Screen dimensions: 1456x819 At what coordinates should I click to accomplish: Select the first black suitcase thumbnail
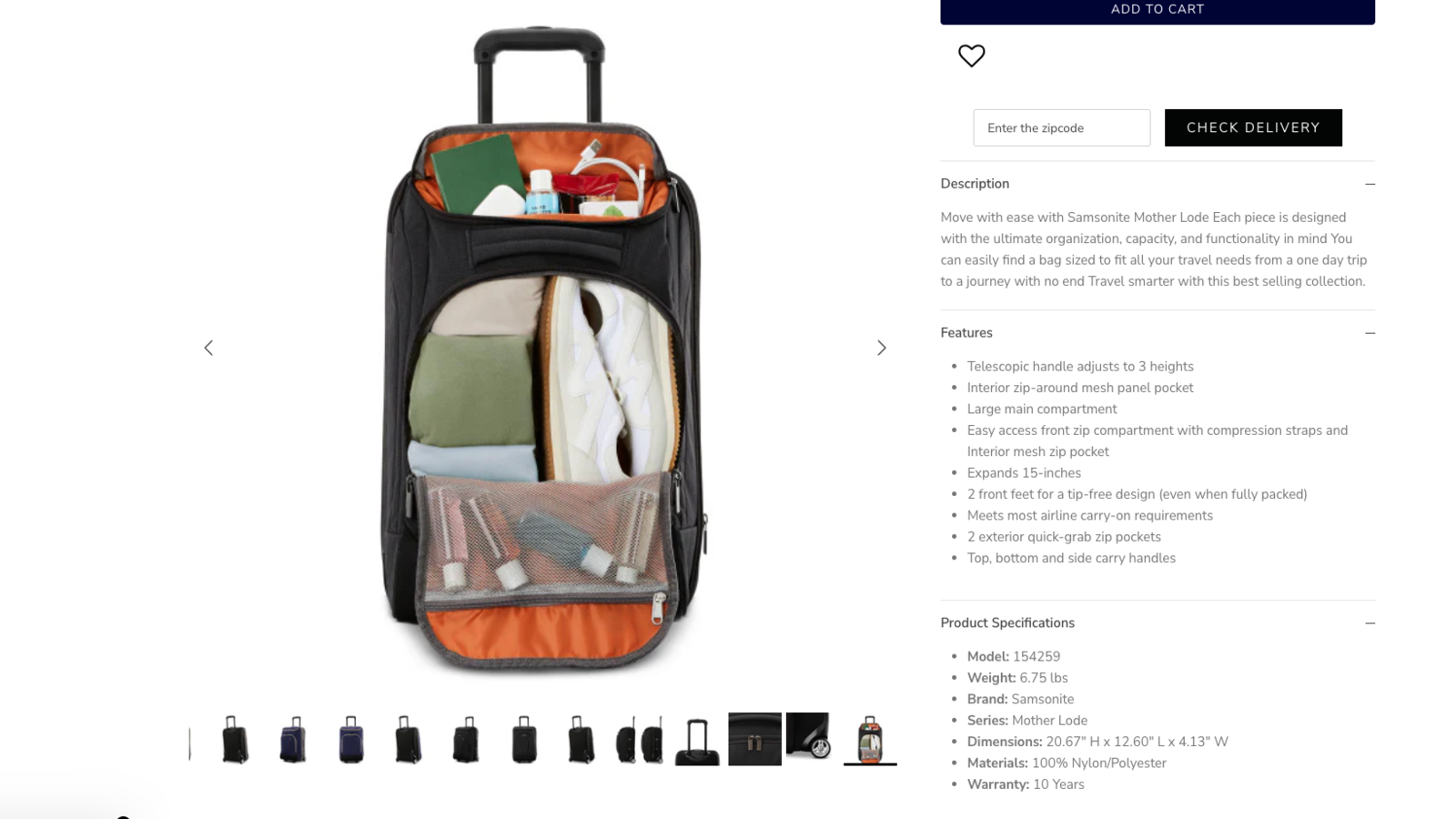(235, 739)
